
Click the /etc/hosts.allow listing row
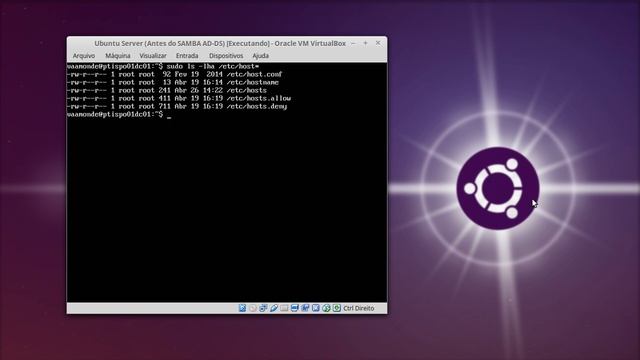[179, 98]
